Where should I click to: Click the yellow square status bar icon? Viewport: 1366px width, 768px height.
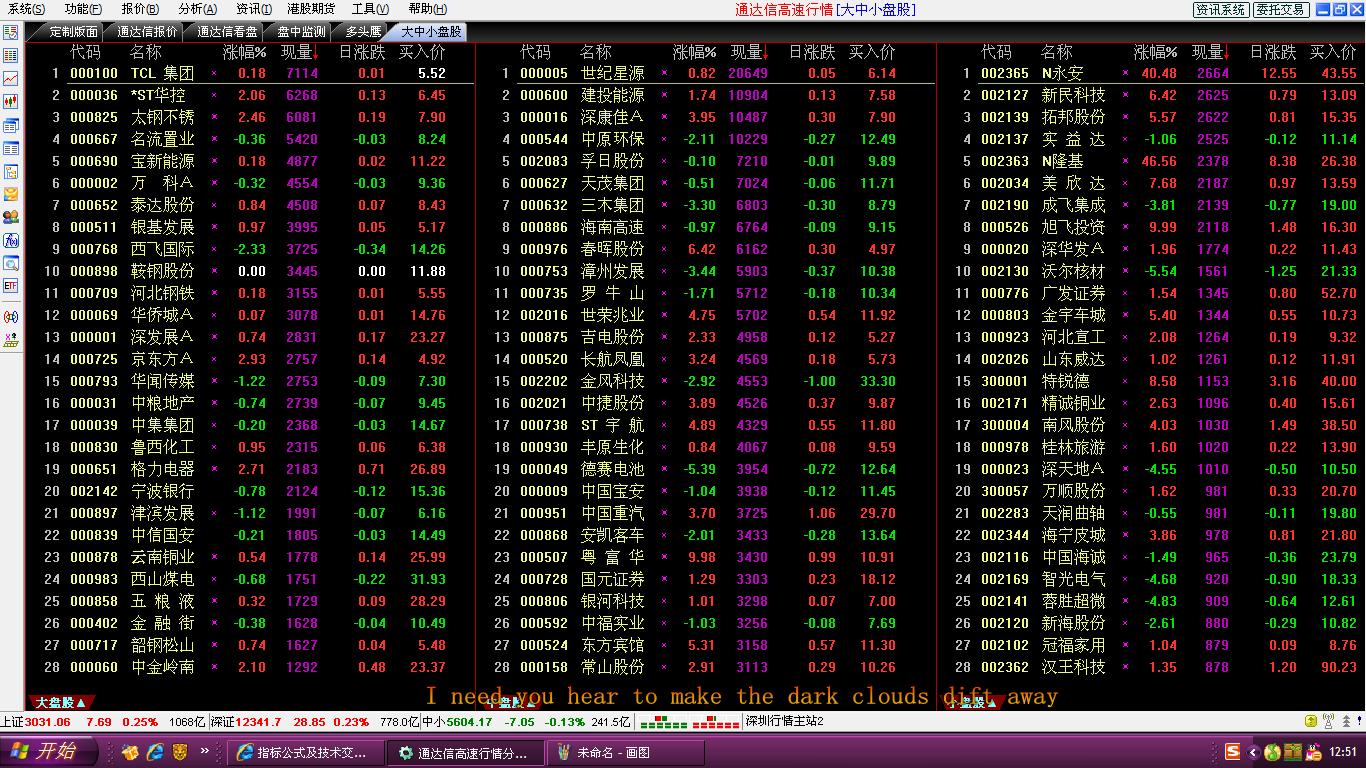click(1311, 721)
